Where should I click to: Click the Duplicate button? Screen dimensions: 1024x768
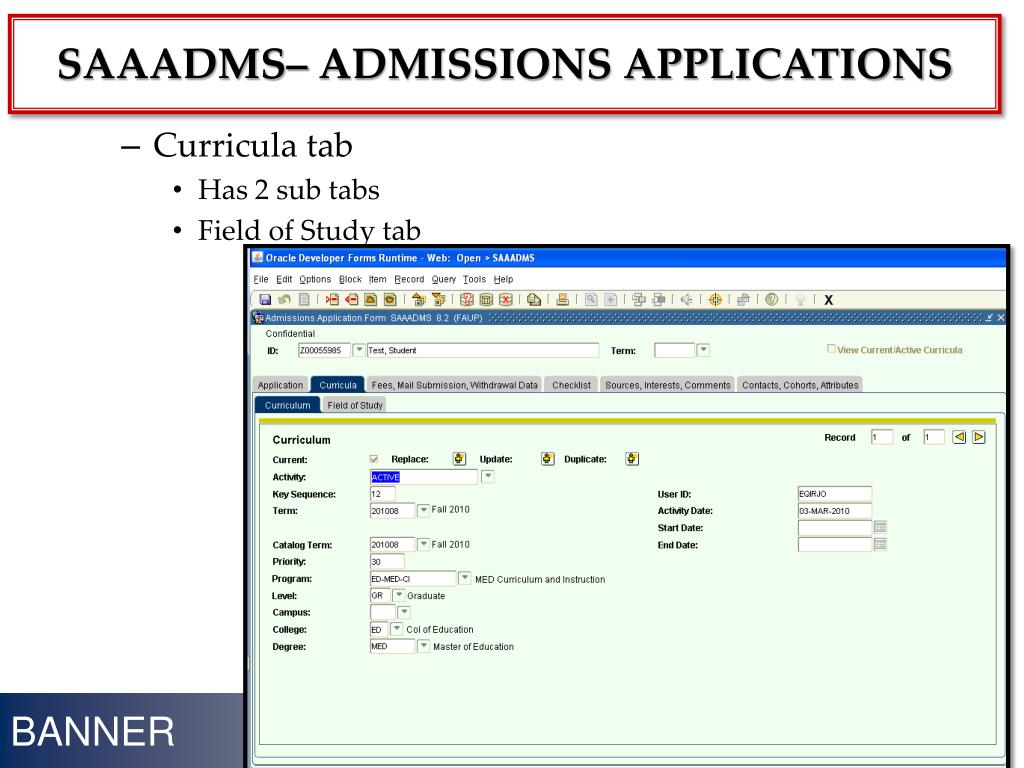(632, 459)
